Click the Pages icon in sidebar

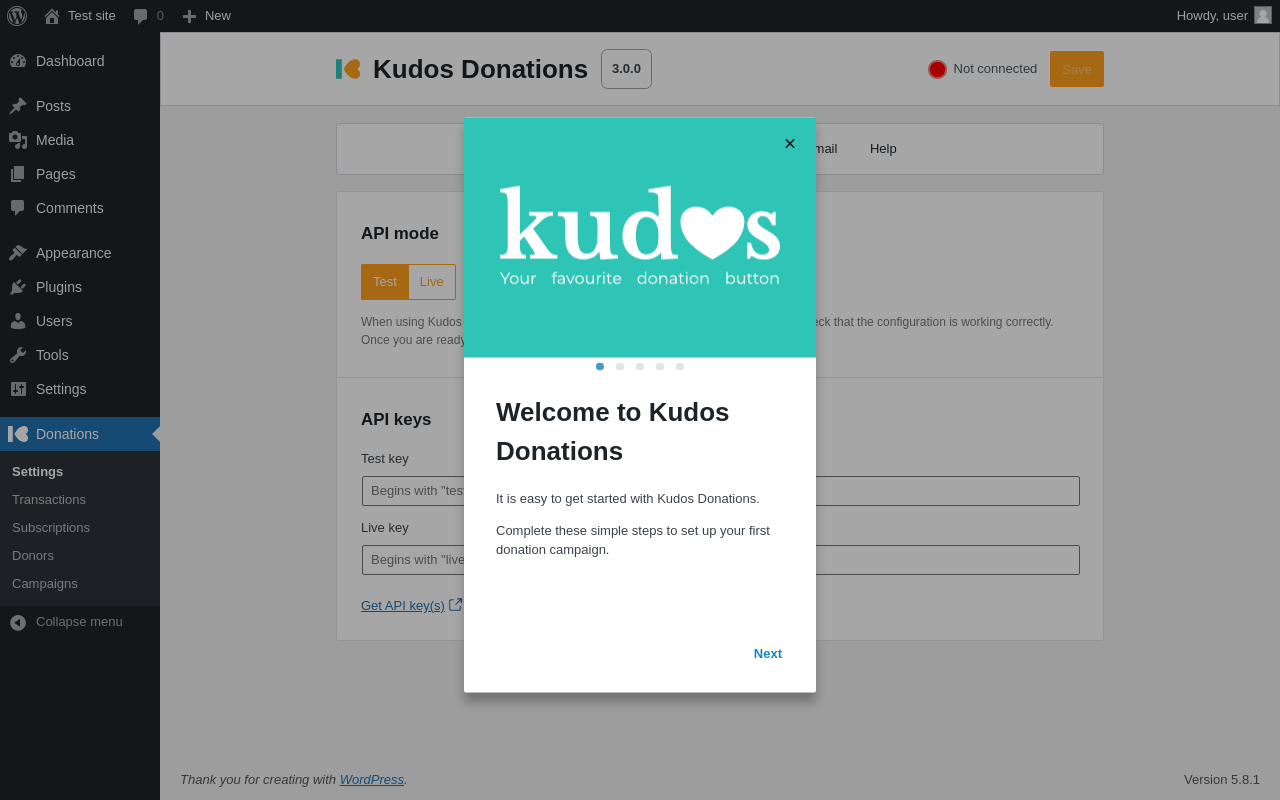coord(18,174)
